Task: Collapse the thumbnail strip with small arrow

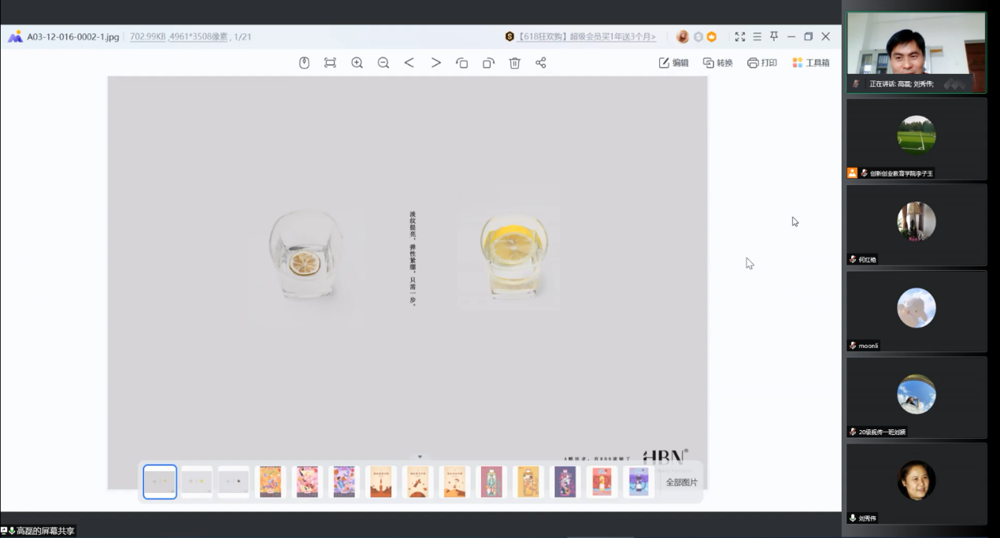Action: (420, 457)
